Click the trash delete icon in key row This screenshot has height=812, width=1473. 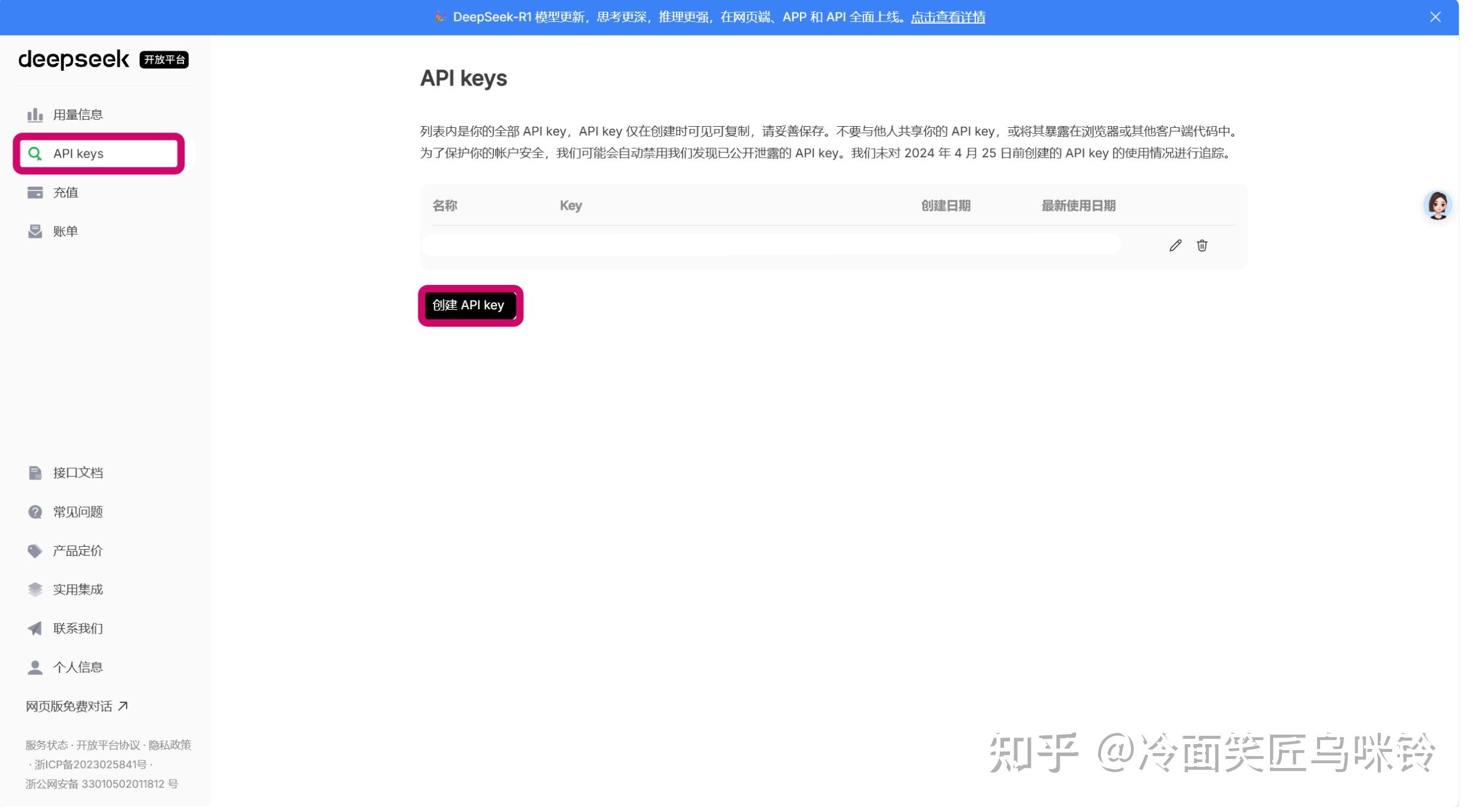(1202, 246)
